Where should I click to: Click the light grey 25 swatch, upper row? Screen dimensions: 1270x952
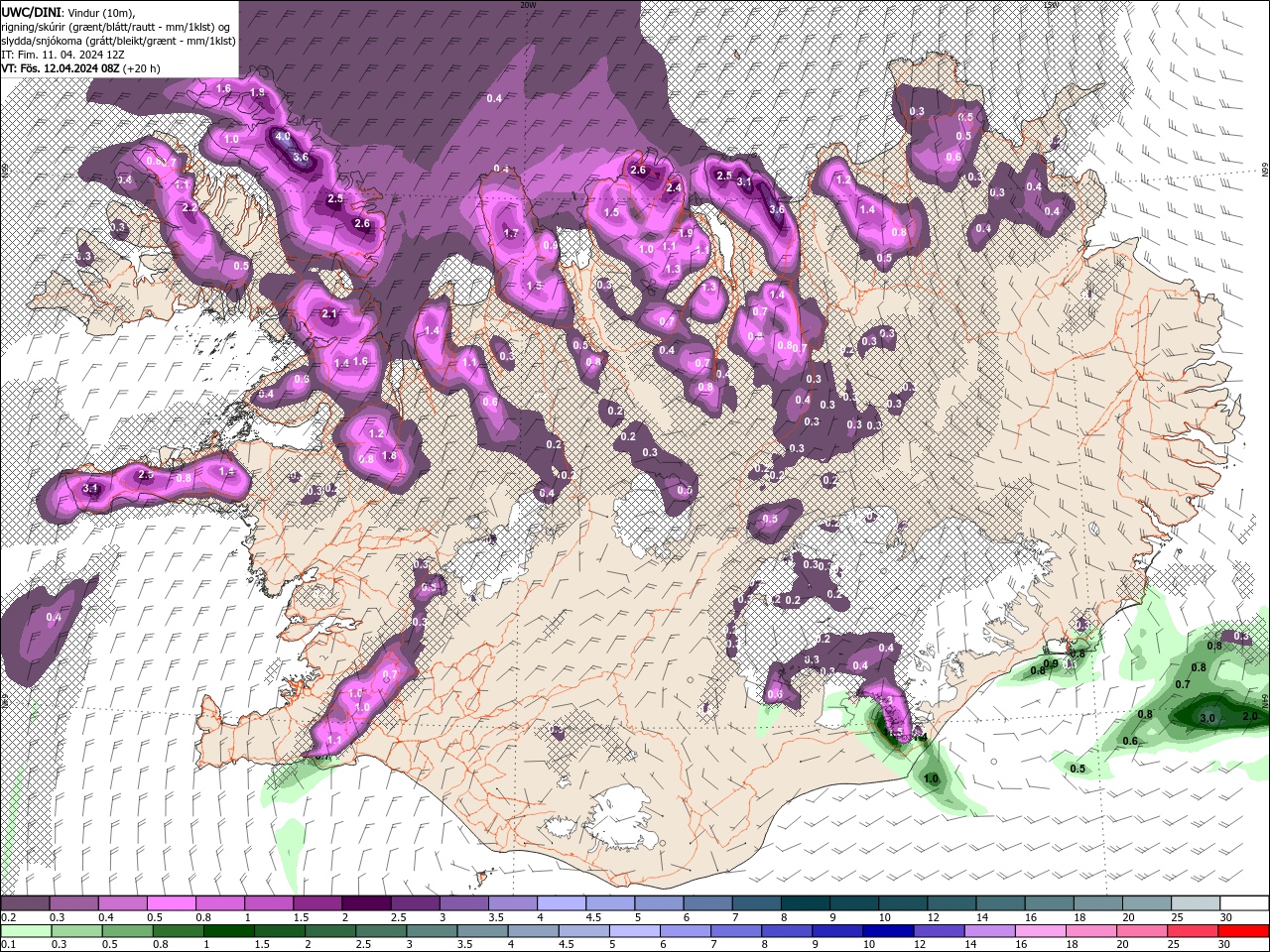[1196, 903]
